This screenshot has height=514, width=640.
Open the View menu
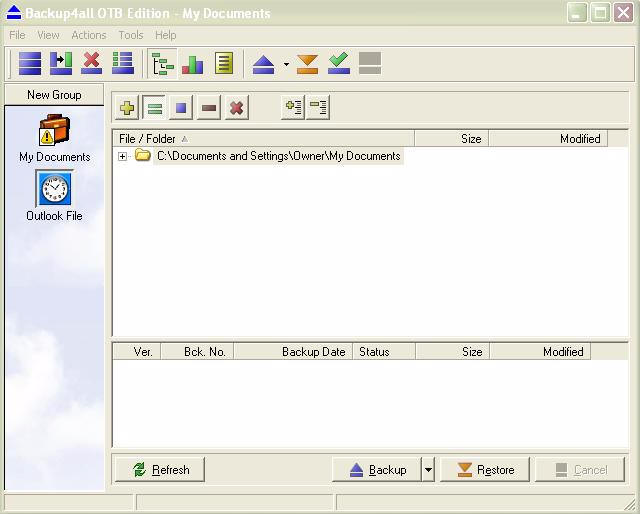[48, 35]
